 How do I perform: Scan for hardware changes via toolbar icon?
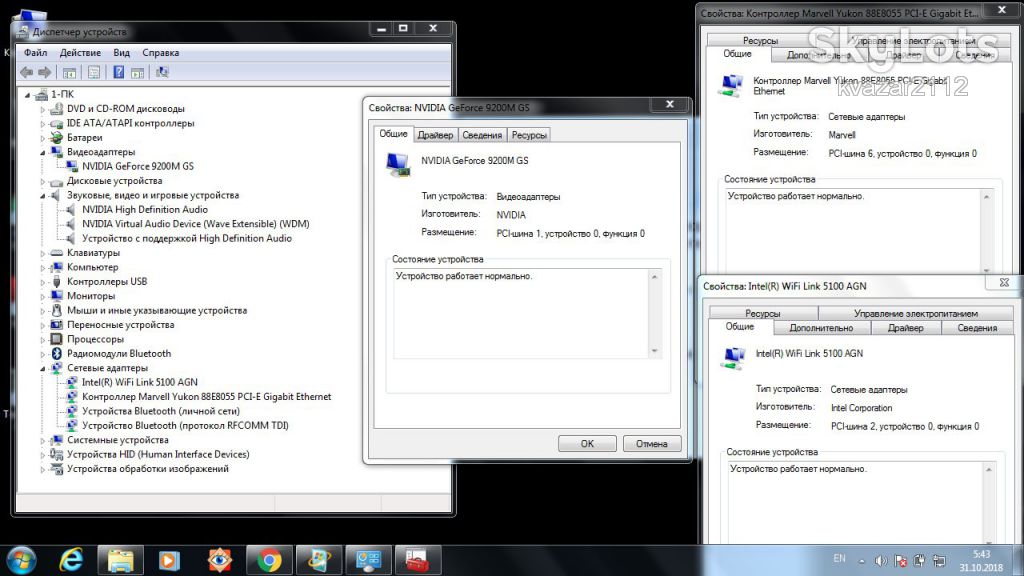pyautogui.click(x=163, y=72)
